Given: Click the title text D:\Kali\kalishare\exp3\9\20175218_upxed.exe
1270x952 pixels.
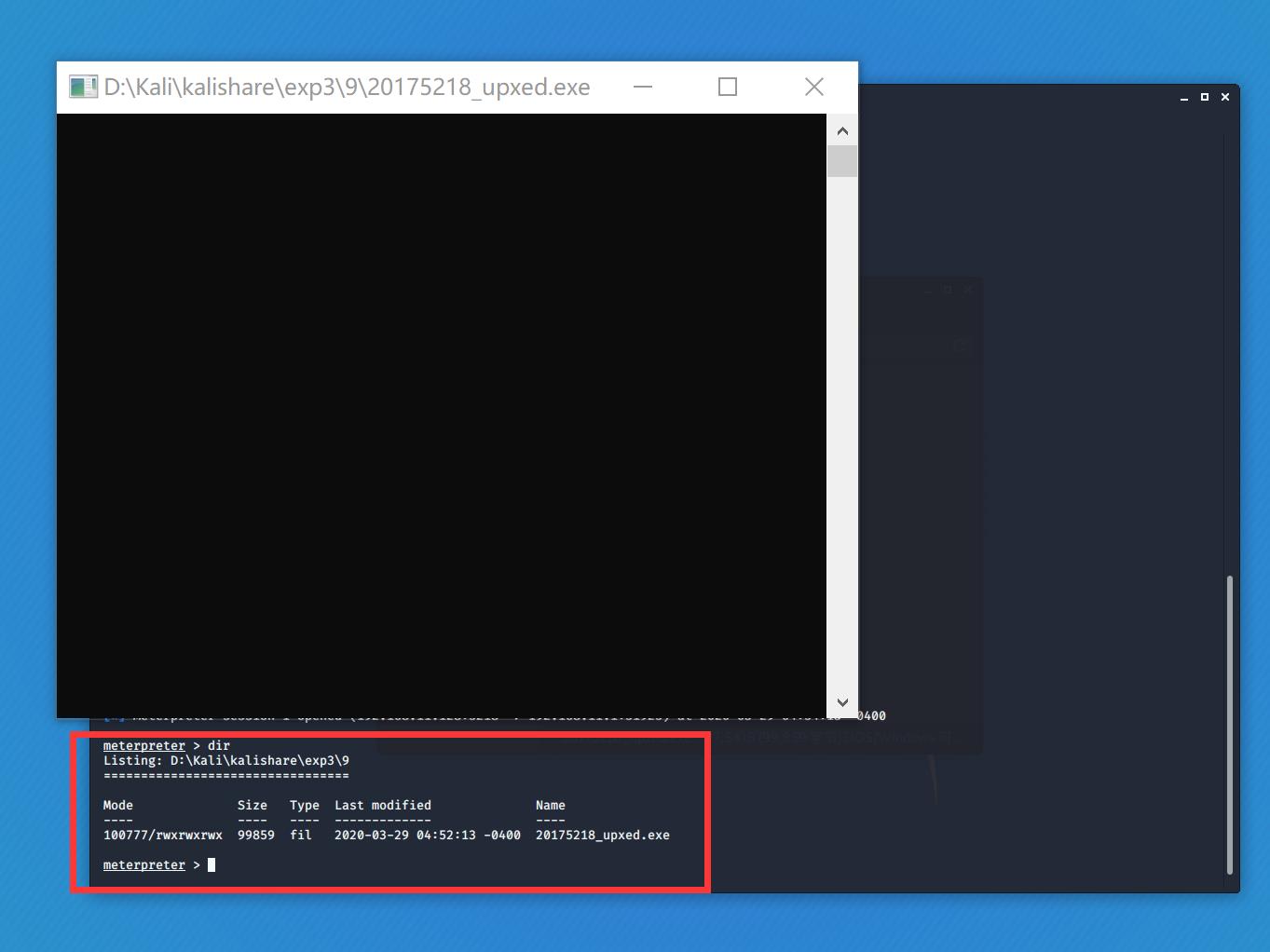Looking at the screenshot, I should point(347,88).
